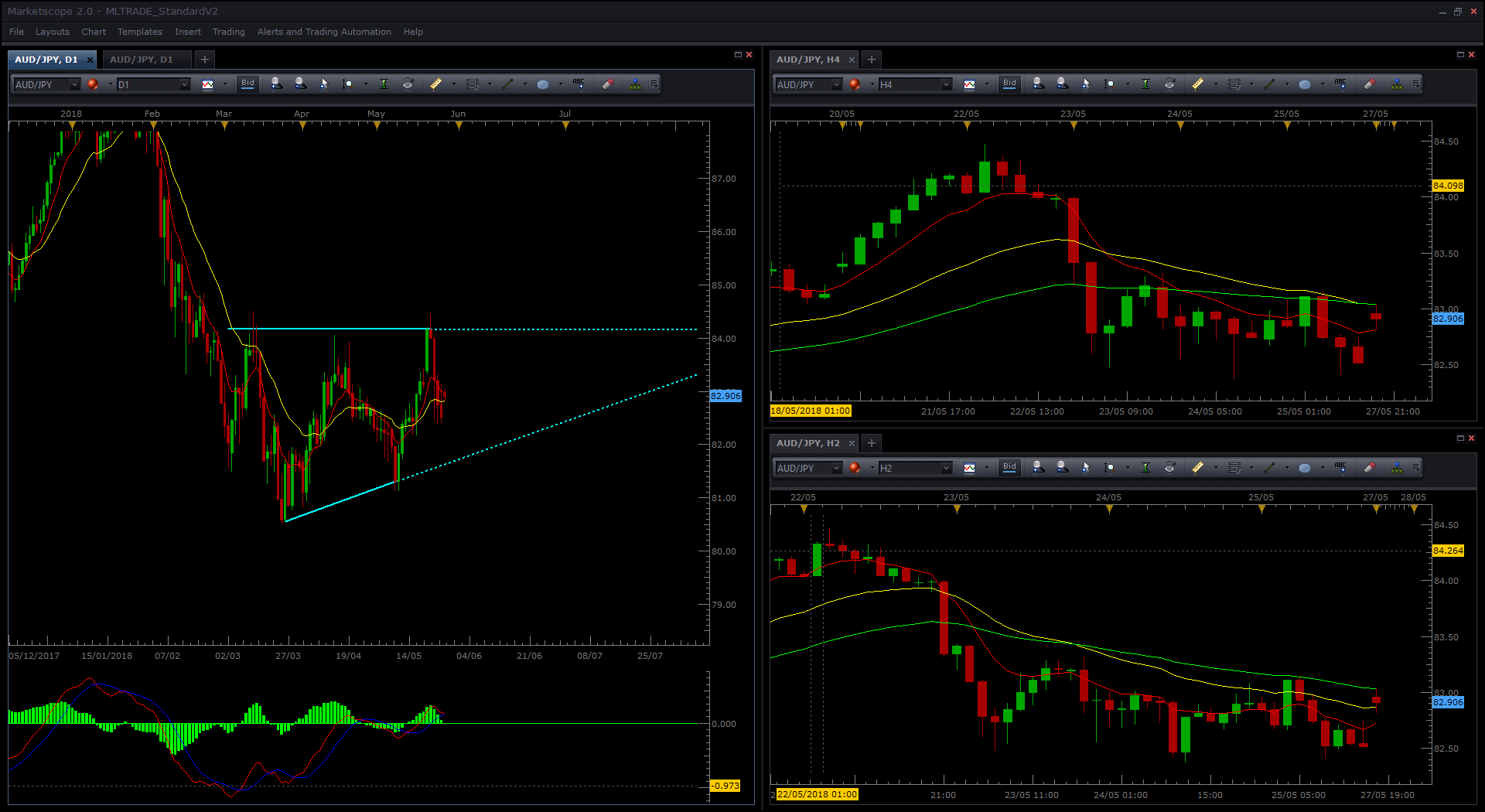Close the AUD/JPY, H2 tab
This screenshot has height=812, width=1485.
click(x=852, y=443)
